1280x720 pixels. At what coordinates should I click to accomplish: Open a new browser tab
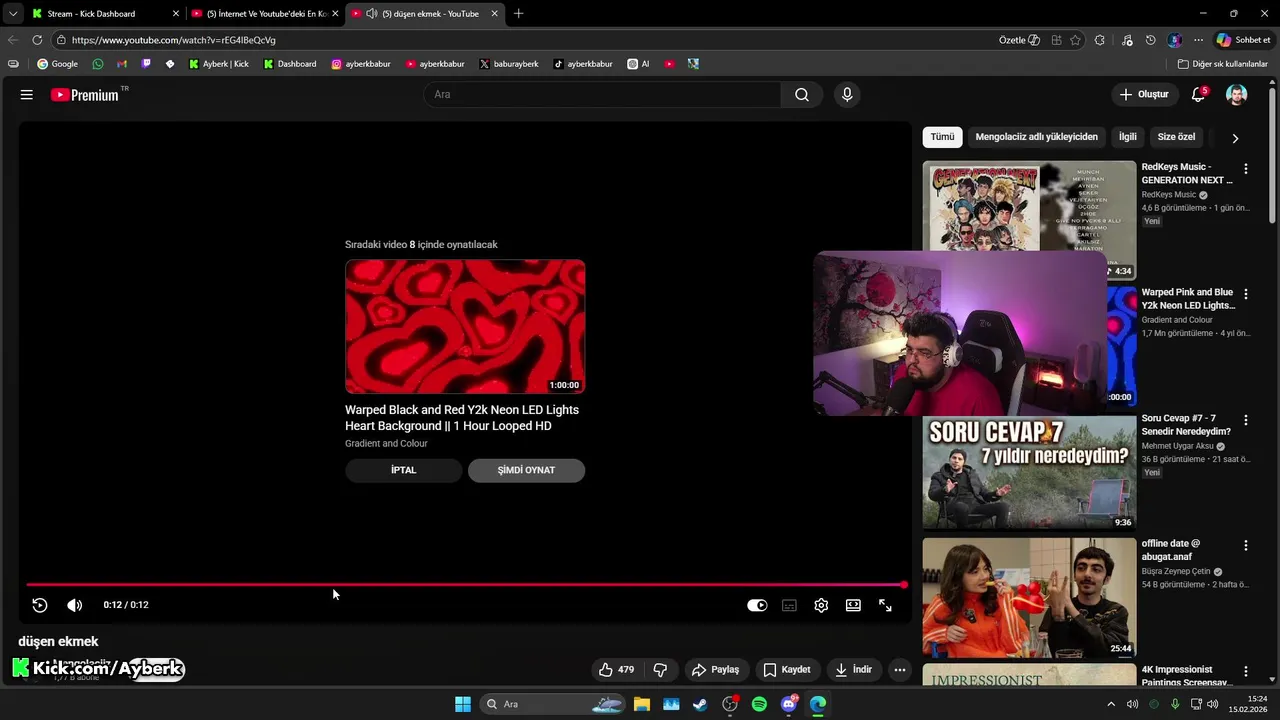point(518,14)
